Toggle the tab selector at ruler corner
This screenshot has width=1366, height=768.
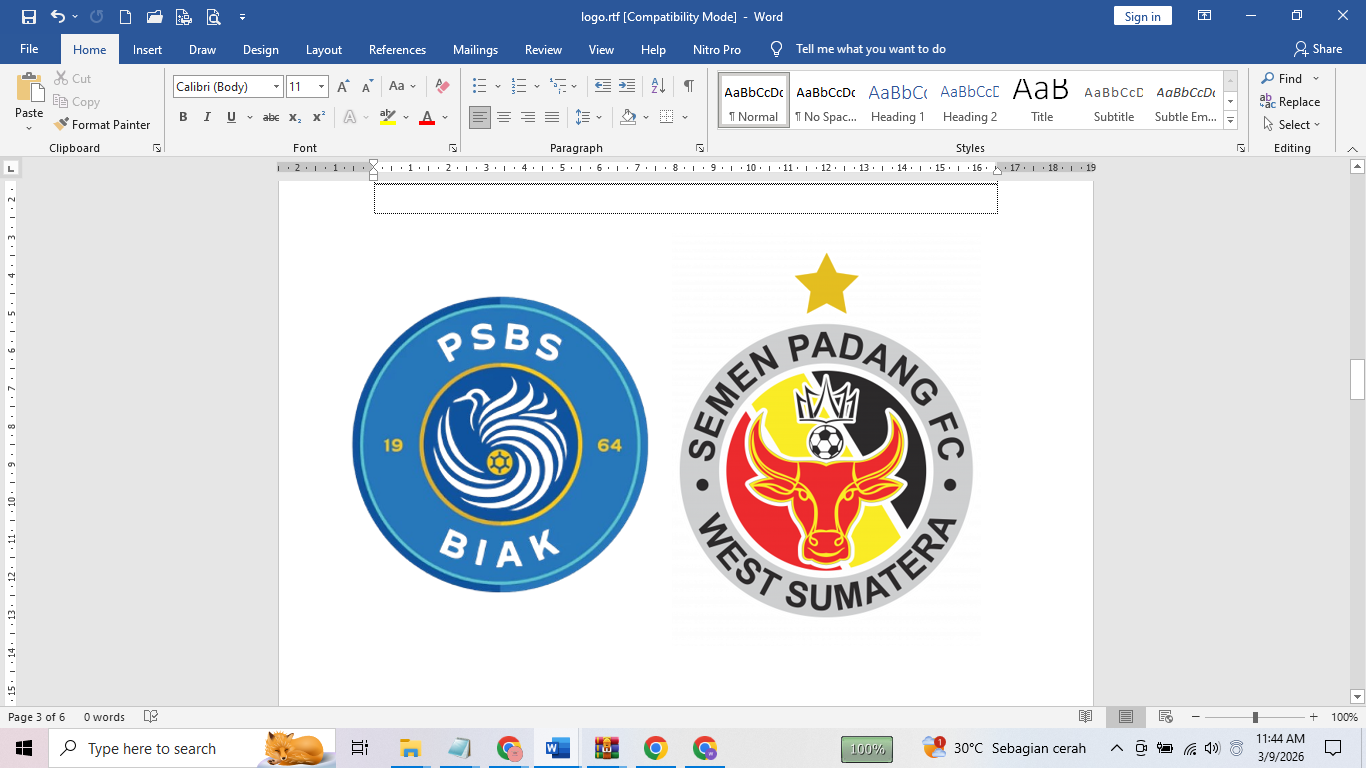click(11, 168)
